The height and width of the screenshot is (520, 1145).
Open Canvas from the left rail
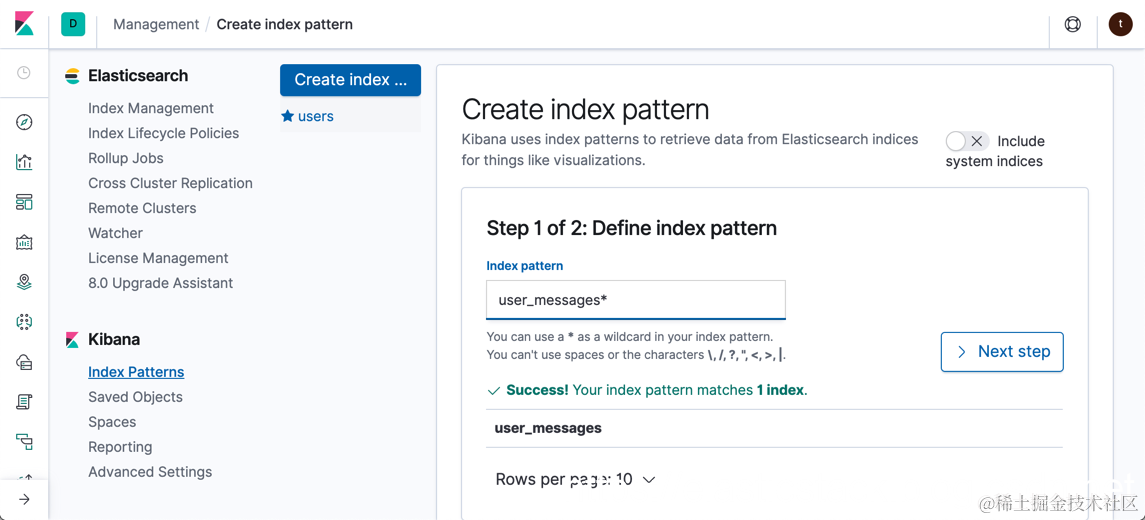point(24,242)
